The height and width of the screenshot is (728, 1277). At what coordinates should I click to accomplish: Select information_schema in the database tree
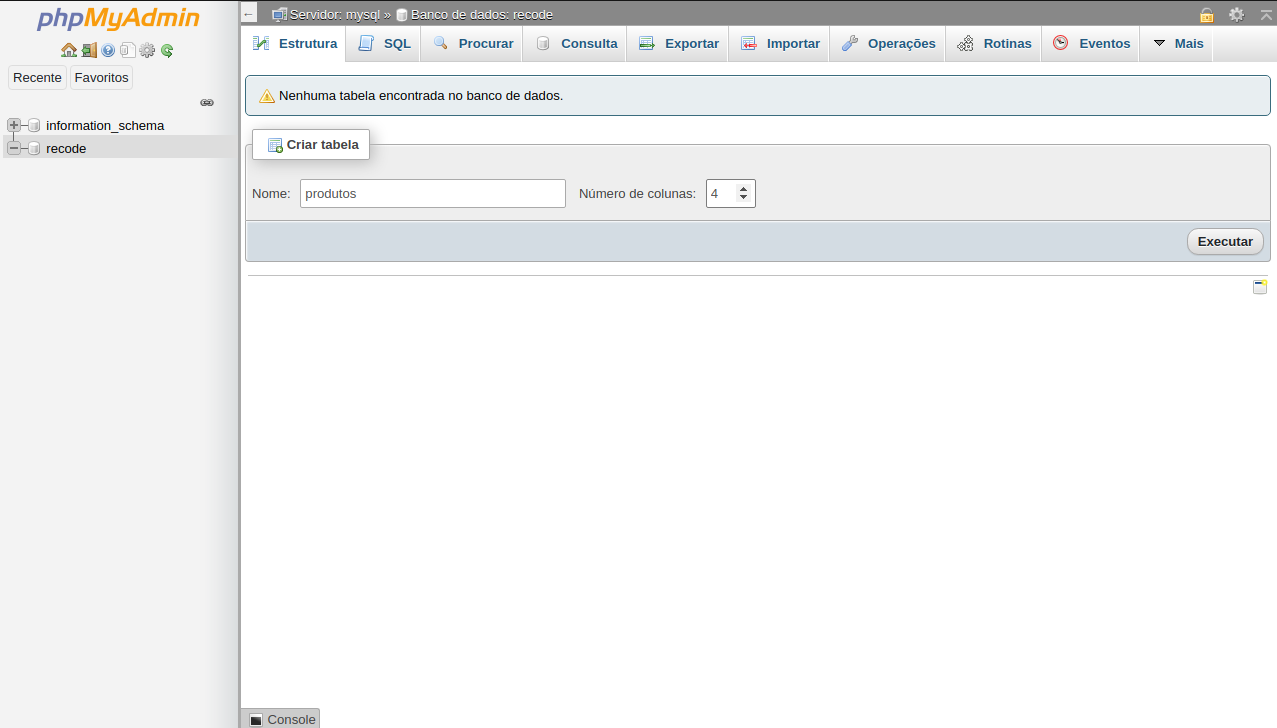click(105, 125)
